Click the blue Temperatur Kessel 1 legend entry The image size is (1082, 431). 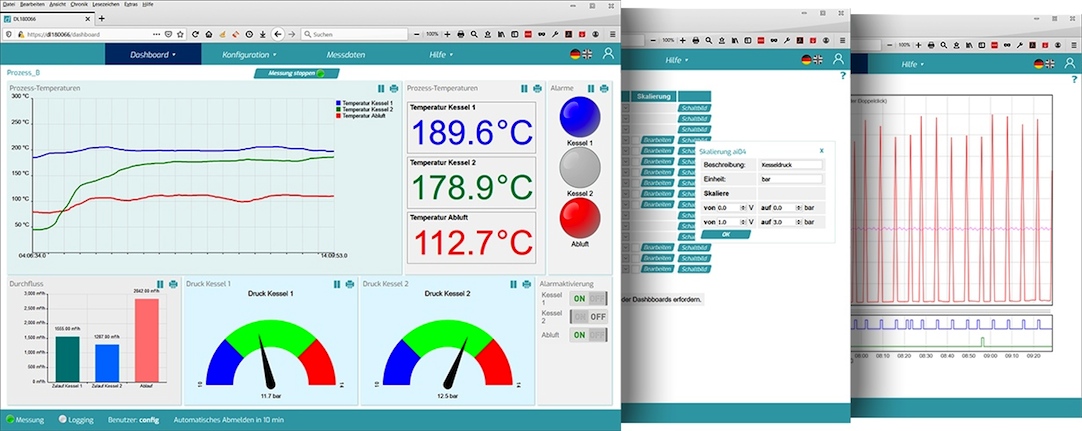pos(364,103)
